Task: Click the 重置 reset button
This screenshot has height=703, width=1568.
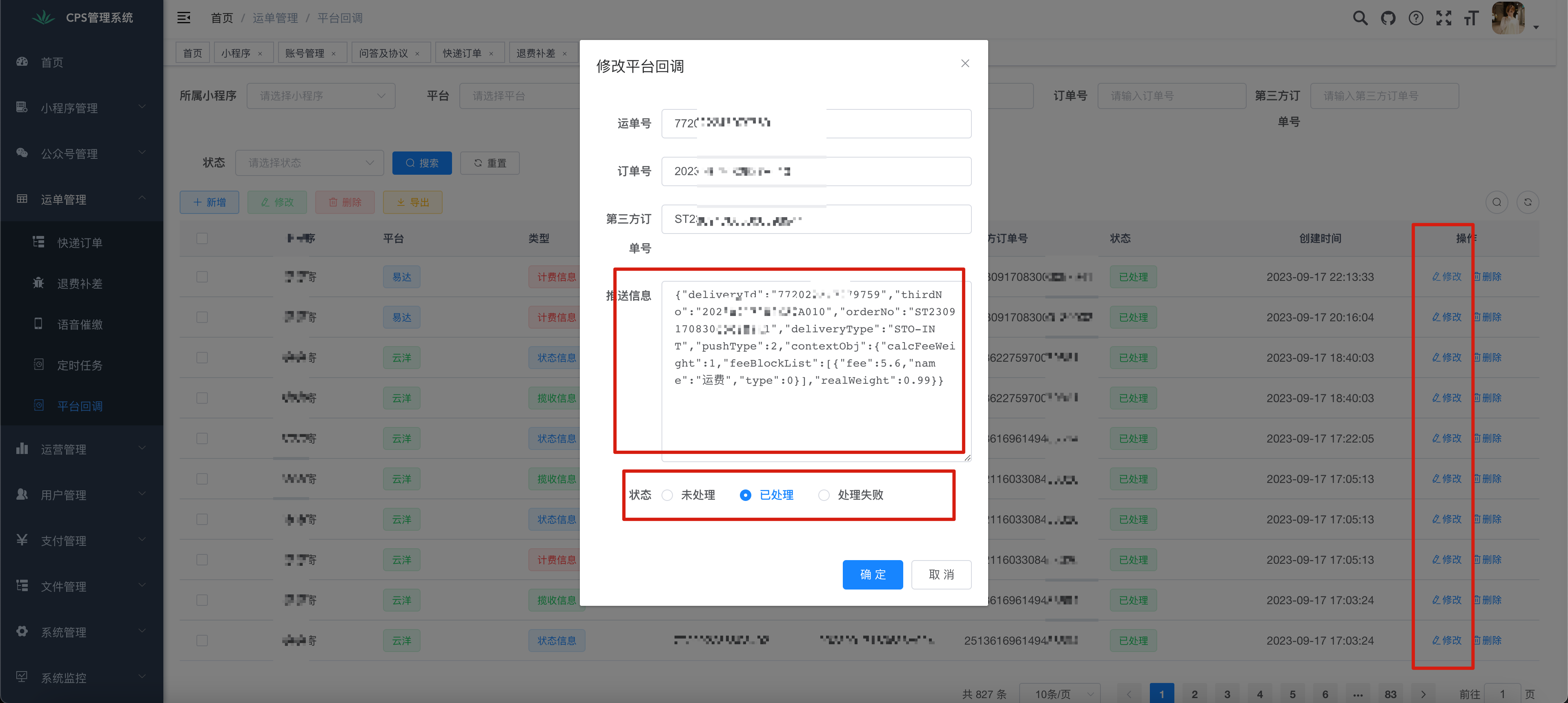Action: point(490,163)
